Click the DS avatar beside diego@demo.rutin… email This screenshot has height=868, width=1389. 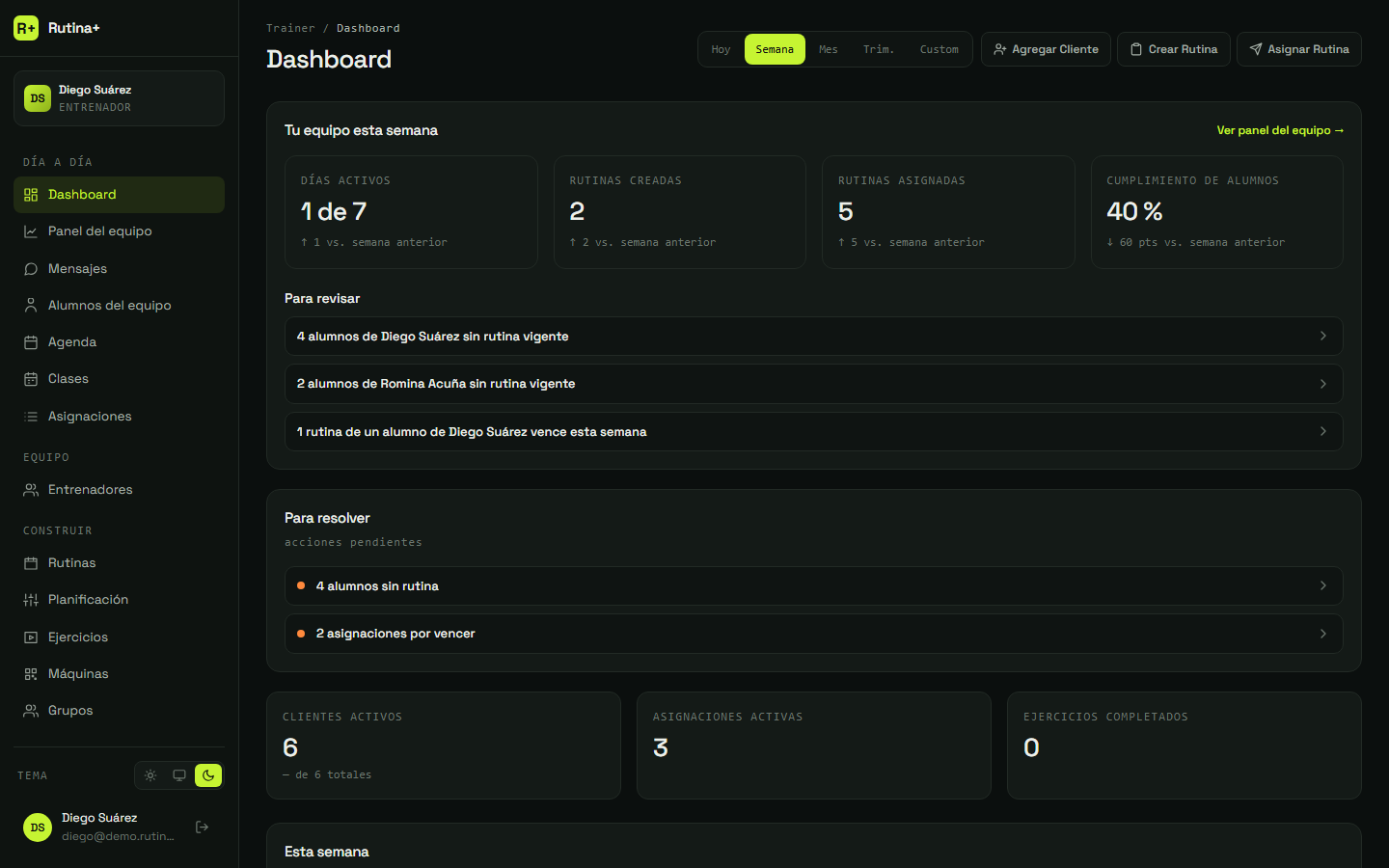tap(38, 827)
